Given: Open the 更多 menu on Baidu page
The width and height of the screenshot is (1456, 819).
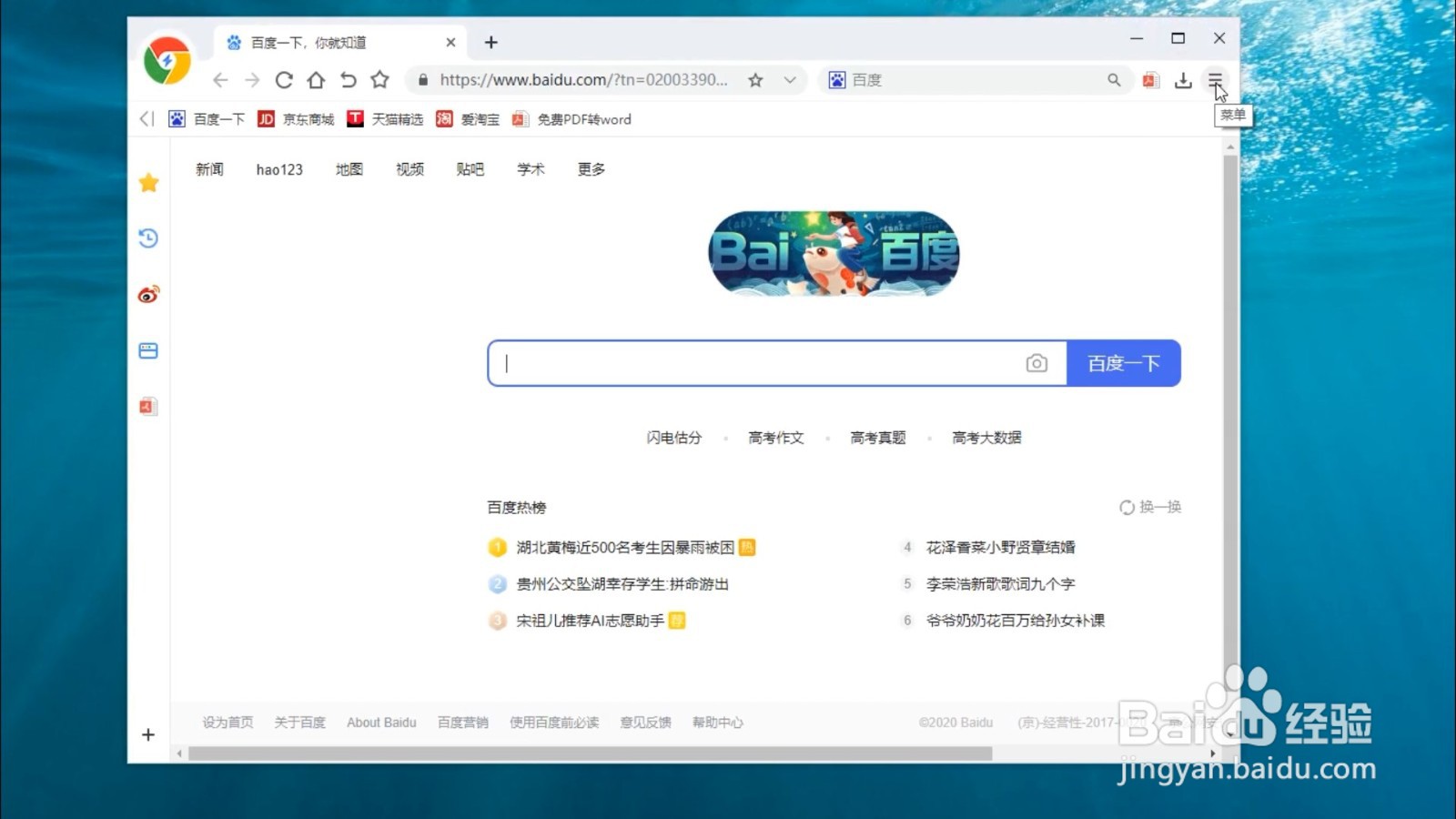Looking at the screenshot, I should coord(590,168).
